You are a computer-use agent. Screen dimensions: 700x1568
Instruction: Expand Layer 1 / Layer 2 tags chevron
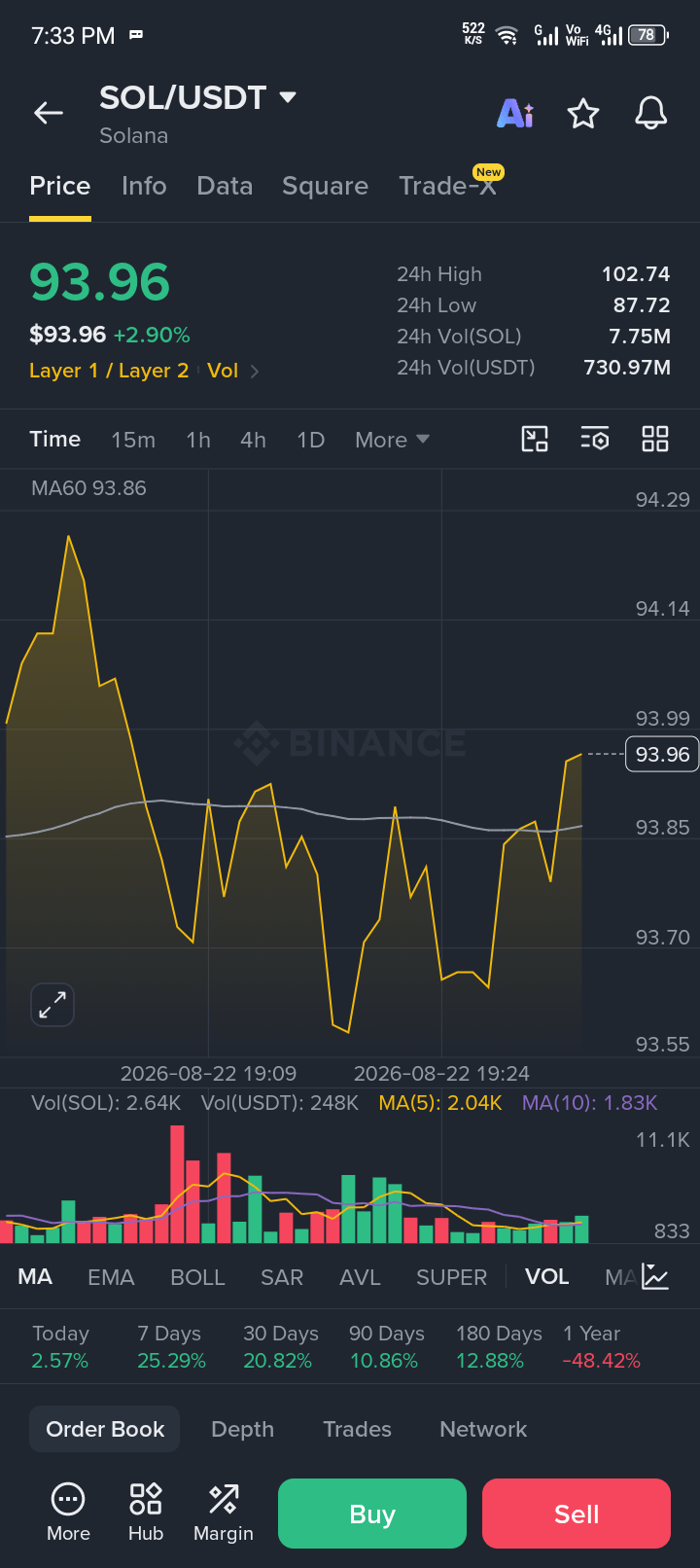click(x=255, y=371)
